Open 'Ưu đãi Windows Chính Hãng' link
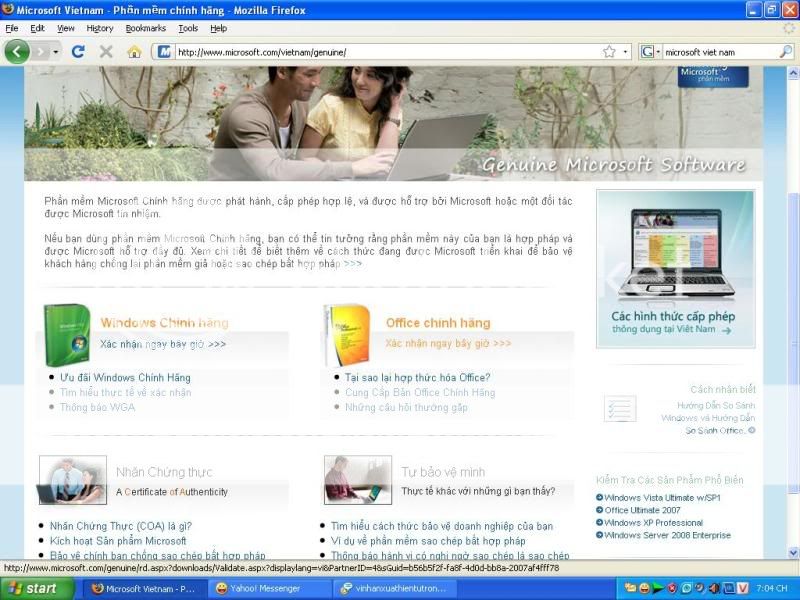The width and height of the screenshot is (800, 600). click(x=125, y=378)
